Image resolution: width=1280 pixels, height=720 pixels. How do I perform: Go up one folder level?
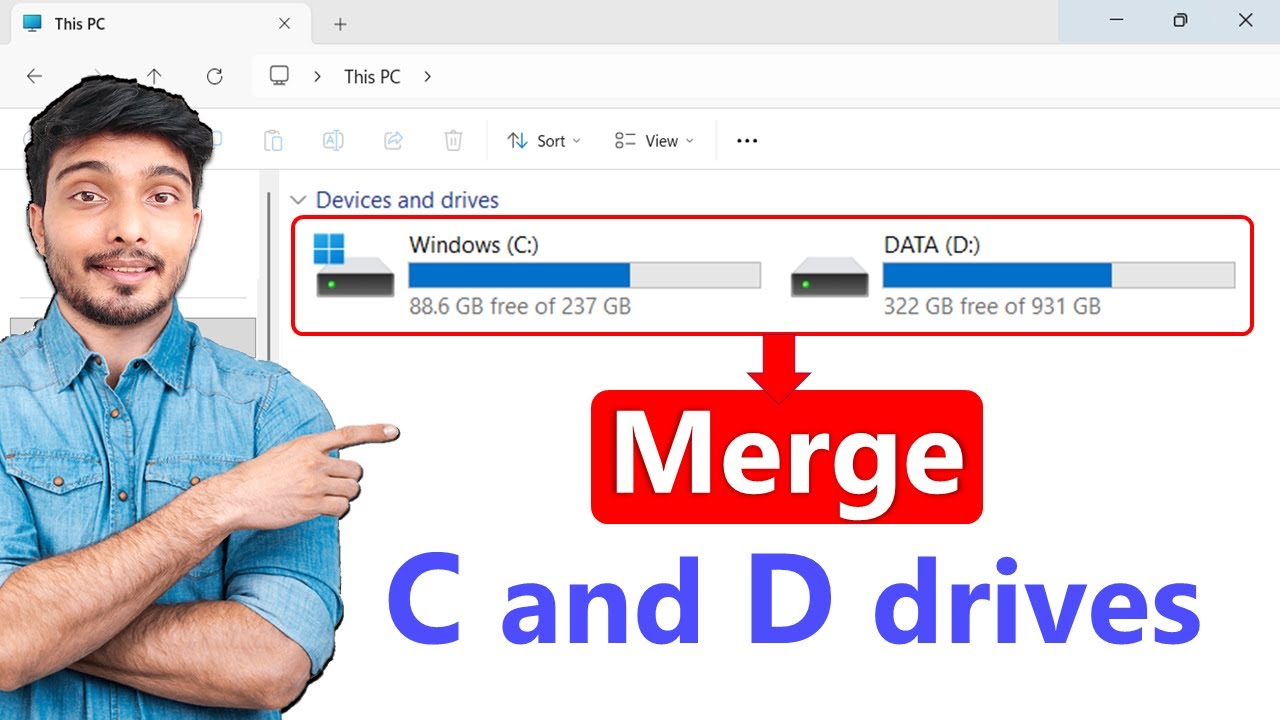pos(154,76)
